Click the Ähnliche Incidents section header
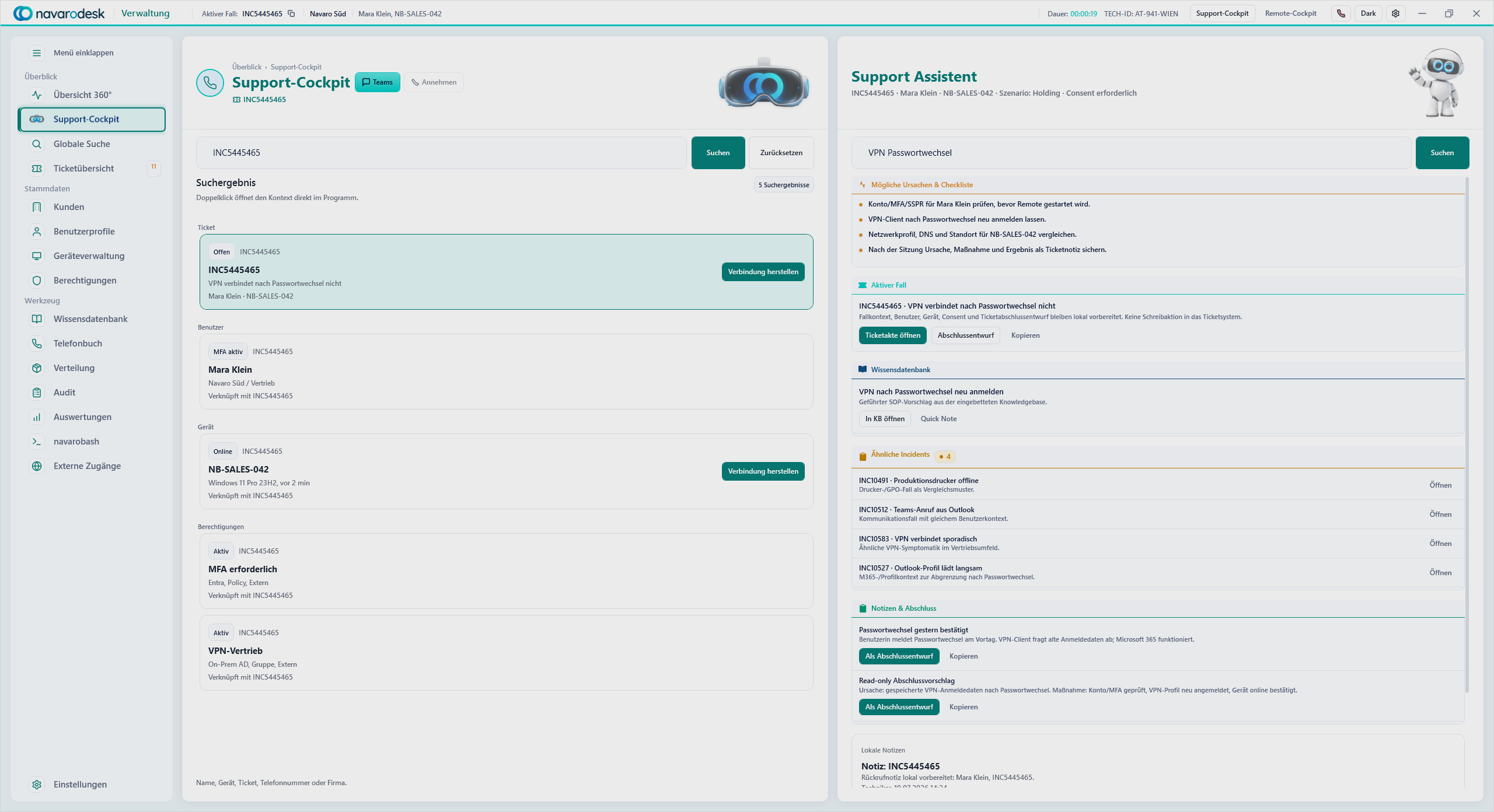This screenshot has width=1494, height=812. 1158,456
